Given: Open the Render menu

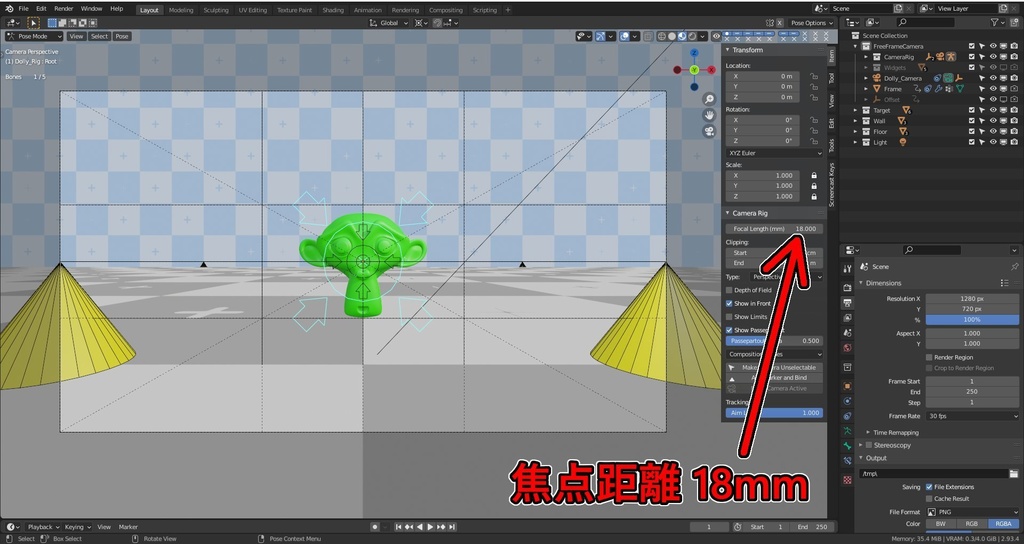Looking at the screenshot, I should [x=63, y=8].
